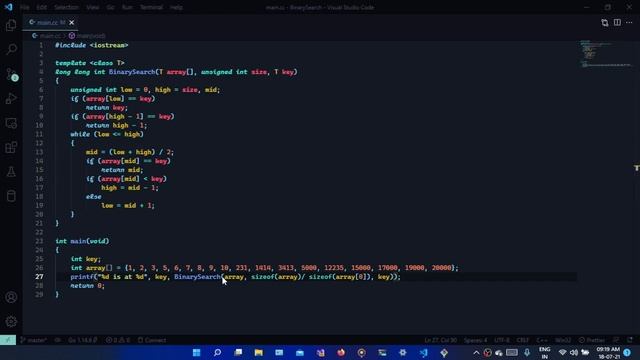The image size is (640, 360).
Task: Show hidden system tray icons chevron
Action: [476, 353]
